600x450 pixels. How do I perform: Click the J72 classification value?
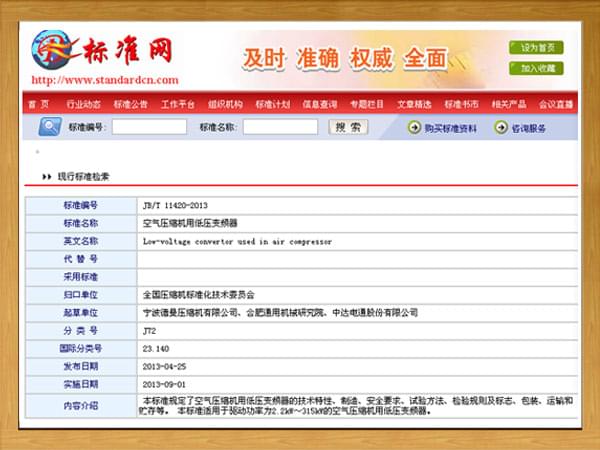coord(149,331)
